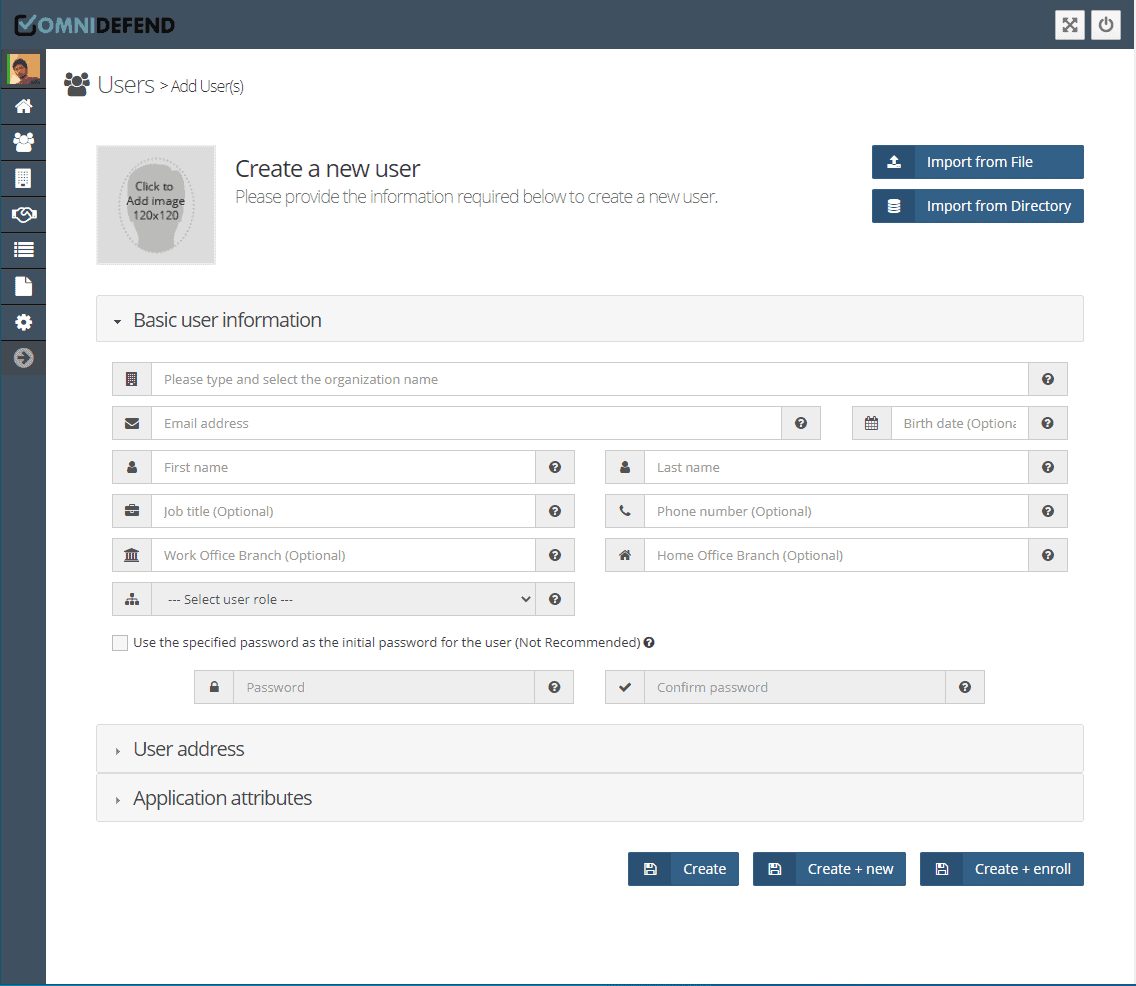Focus the Password input field

(x=384, y=688)
